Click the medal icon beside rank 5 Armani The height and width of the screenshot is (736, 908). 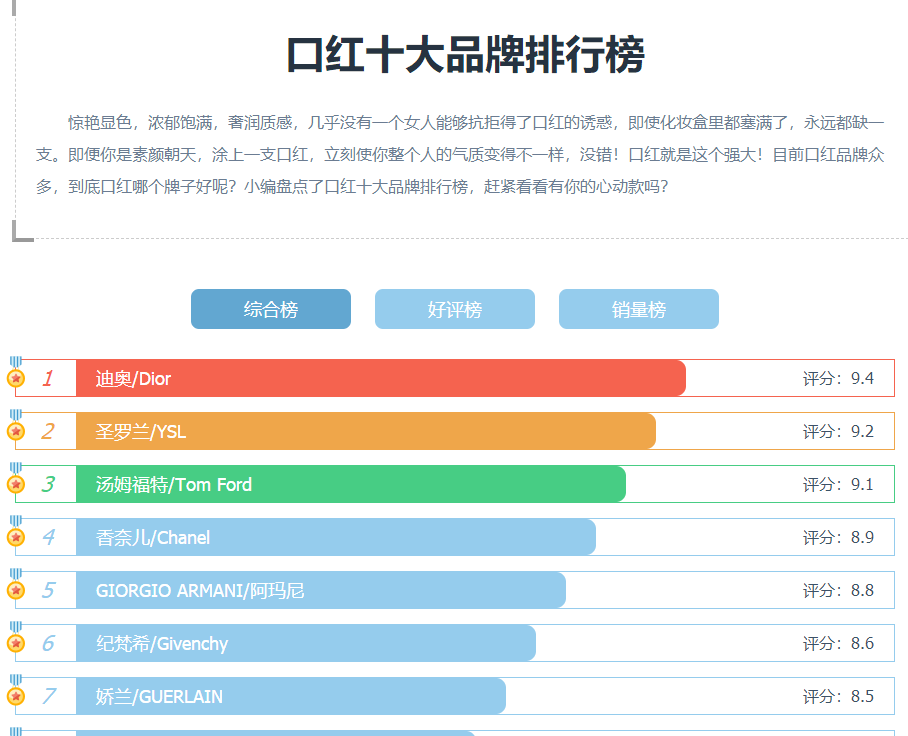(16, 584)
